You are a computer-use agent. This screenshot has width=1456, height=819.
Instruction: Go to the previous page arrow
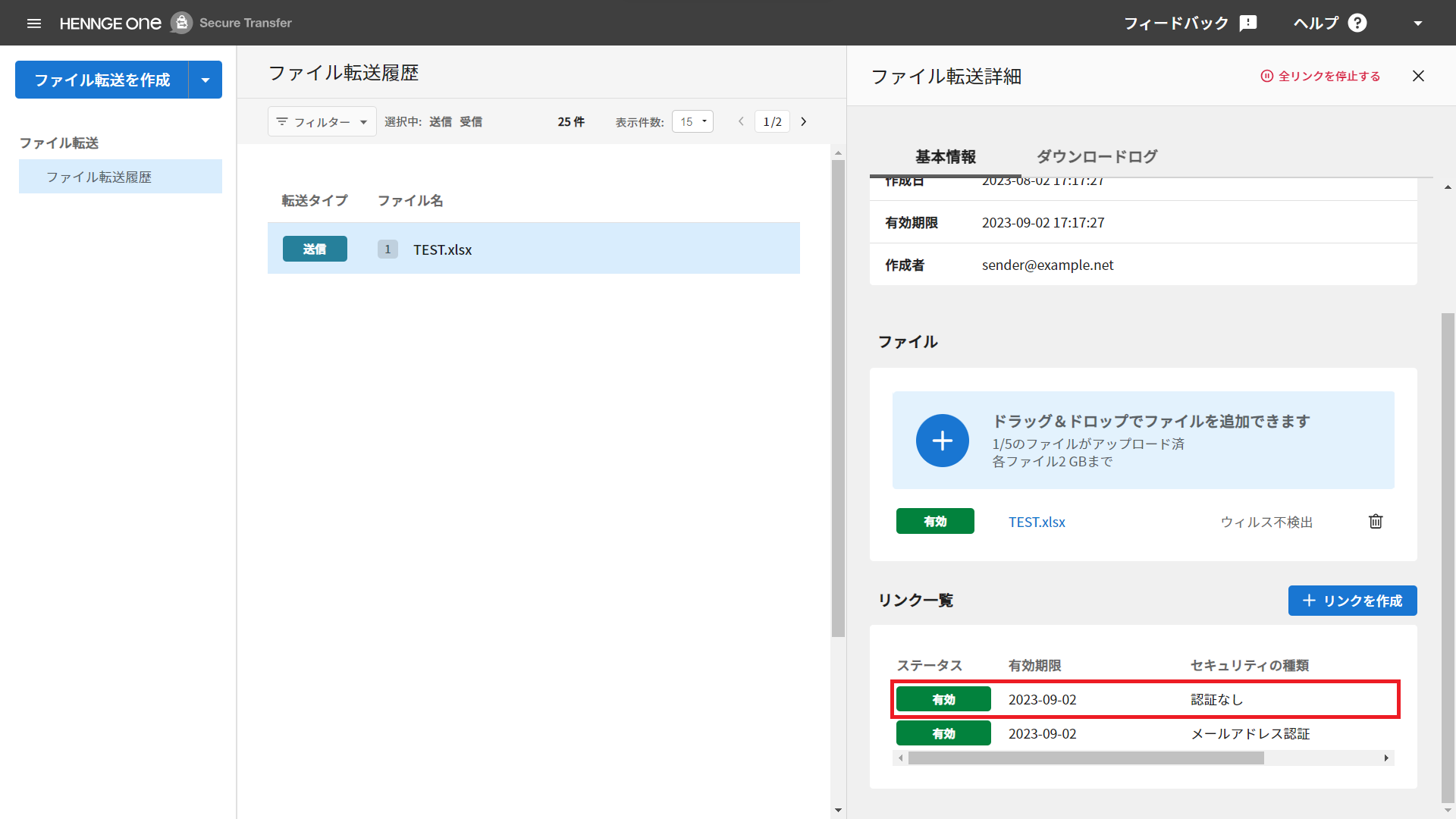[x=741, y=121]
